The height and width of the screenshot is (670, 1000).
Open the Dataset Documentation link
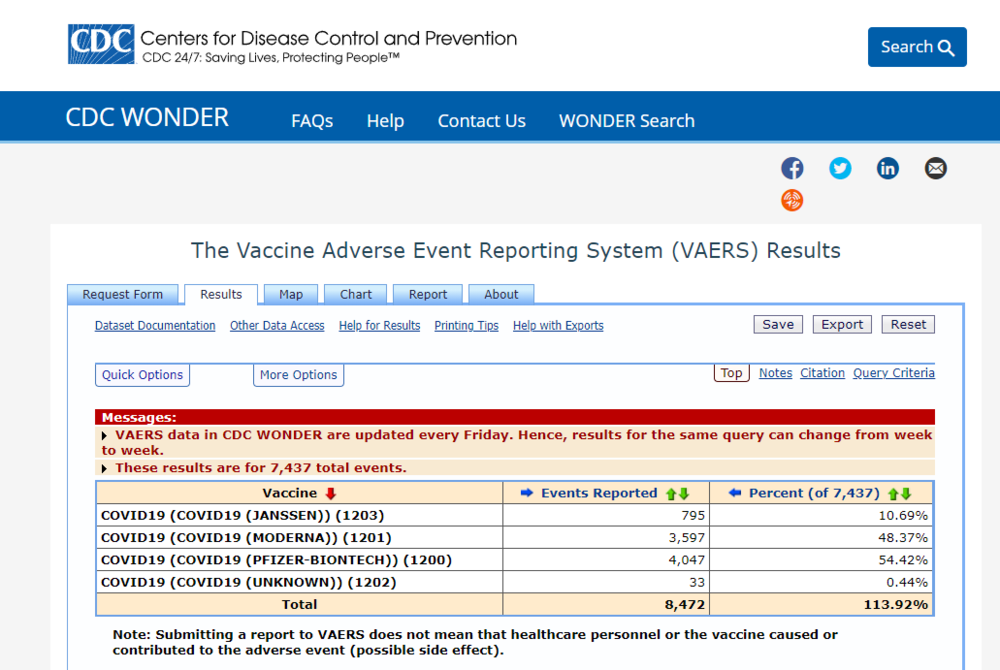(155, 326)
